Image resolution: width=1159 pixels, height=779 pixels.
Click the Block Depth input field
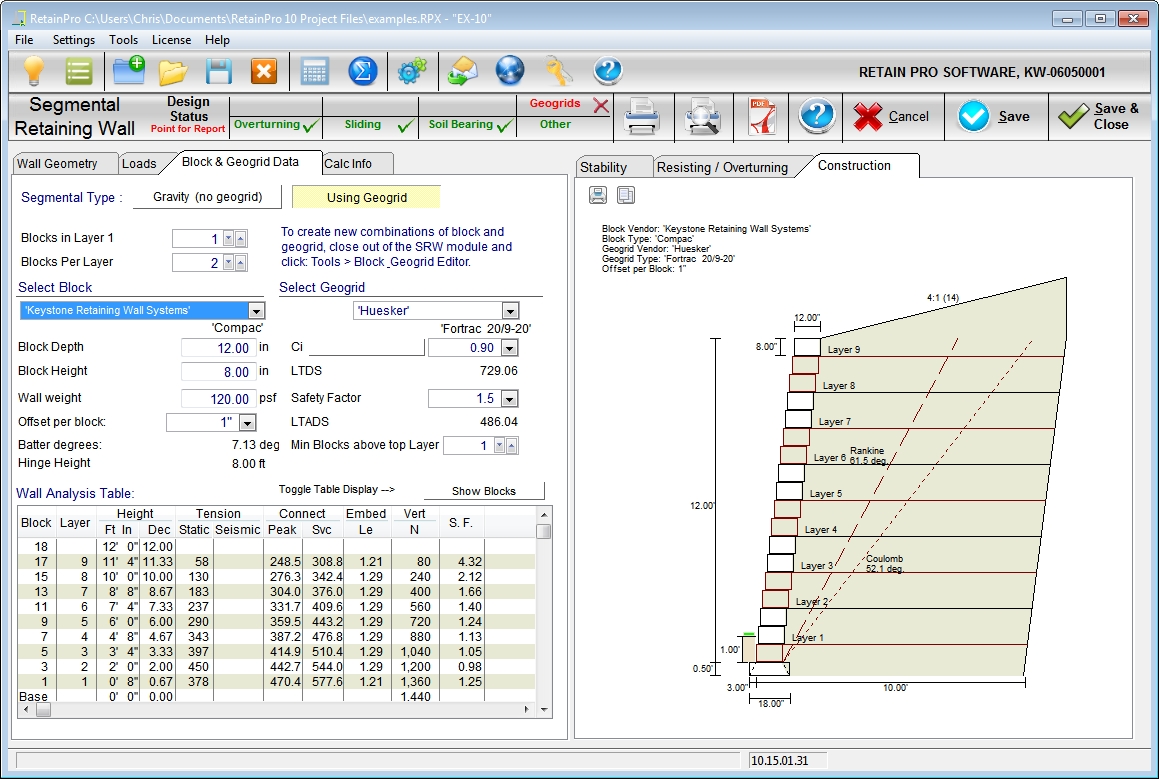click(218, 348)
